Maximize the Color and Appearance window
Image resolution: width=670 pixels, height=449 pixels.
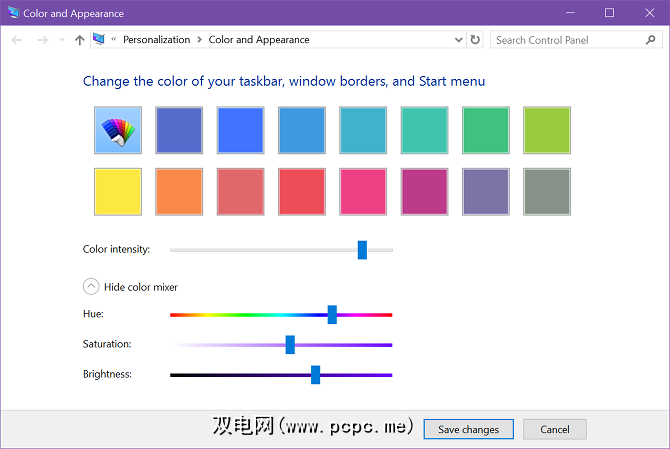pos(609,13)
